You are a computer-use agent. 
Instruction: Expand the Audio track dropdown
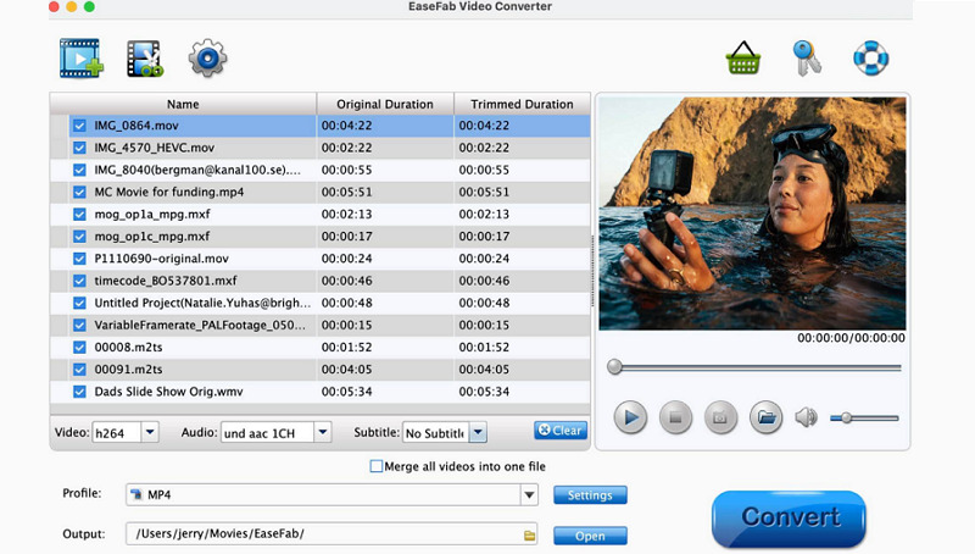coord(322,433)
